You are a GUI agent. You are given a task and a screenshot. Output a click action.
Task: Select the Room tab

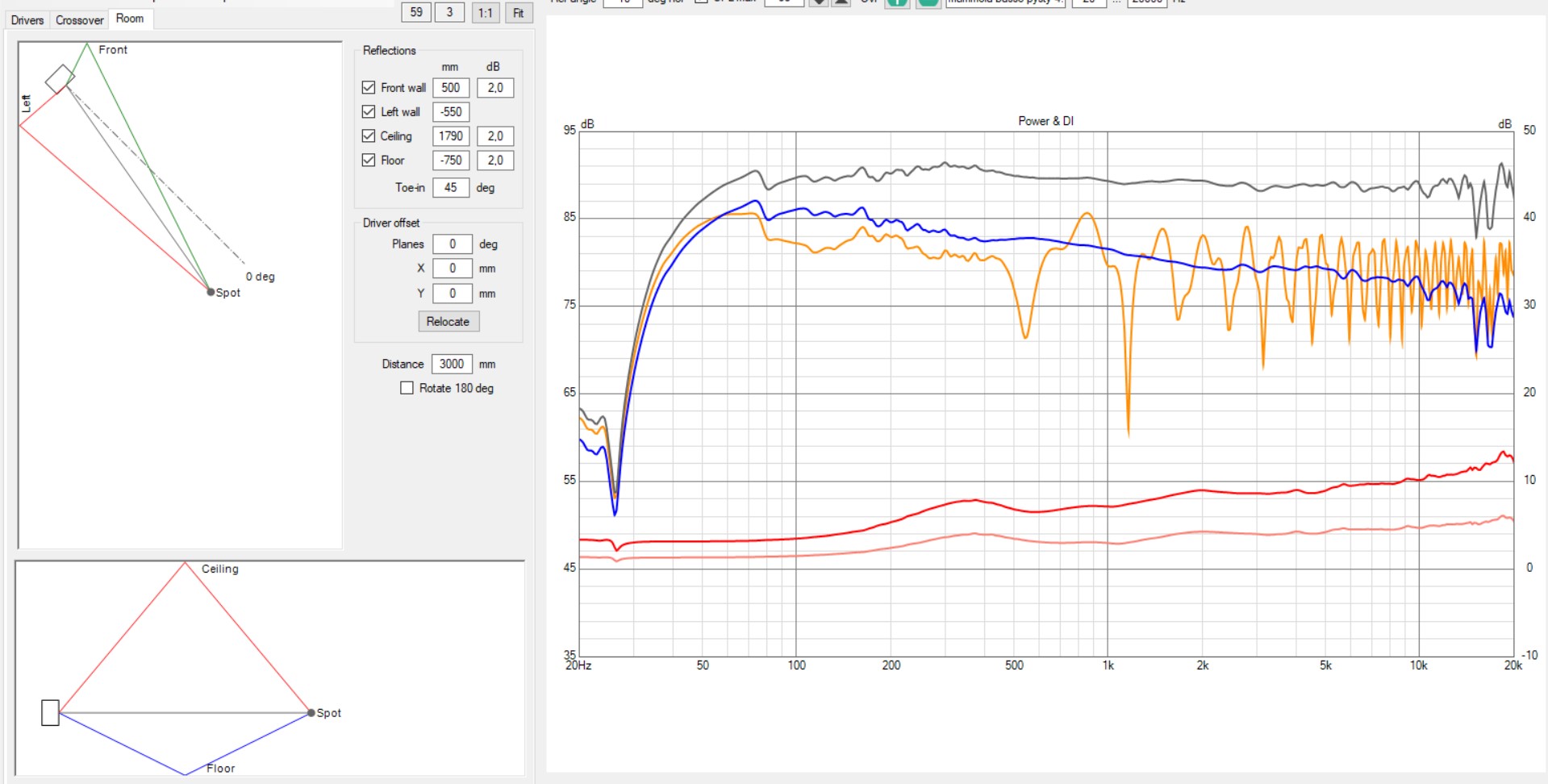130,19
